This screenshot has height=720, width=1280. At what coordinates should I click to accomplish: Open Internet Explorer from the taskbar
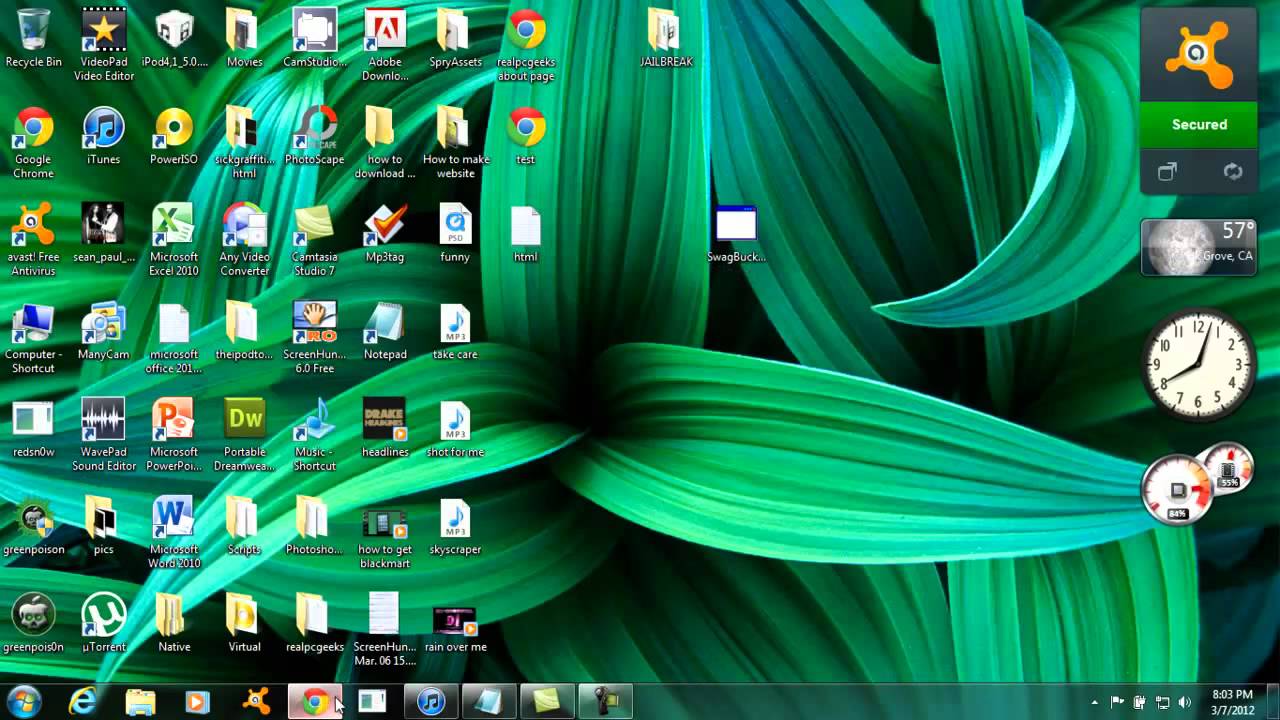click(x=82, y=702)
